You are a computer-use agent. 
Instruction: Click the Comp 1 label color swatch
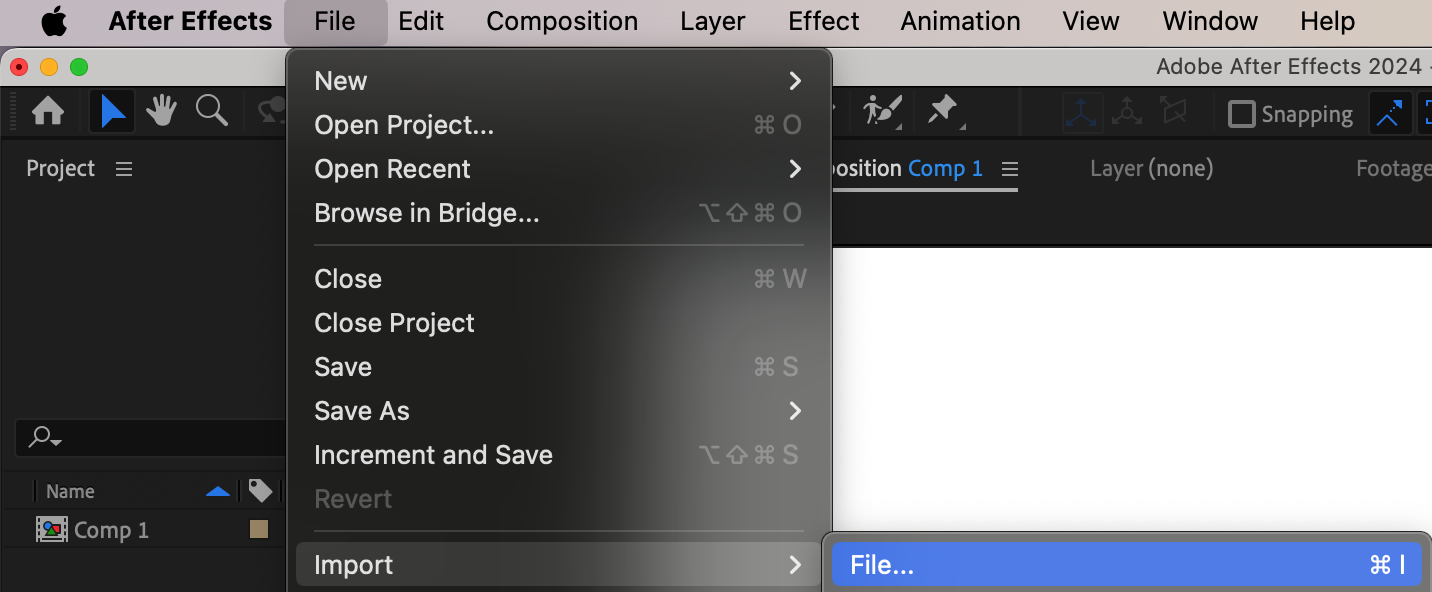259,530
